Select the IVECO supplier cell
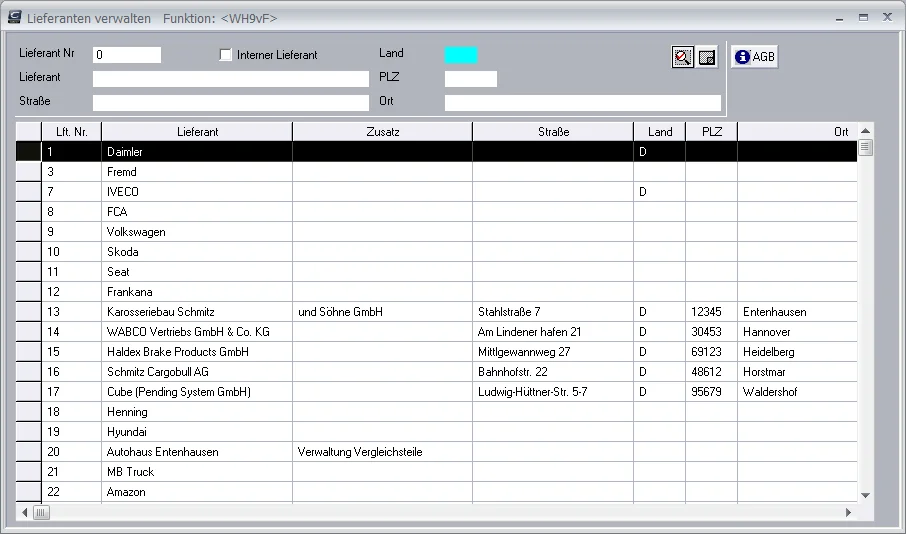The height and width of the screenshot is (534, 906). click(197, 192)
